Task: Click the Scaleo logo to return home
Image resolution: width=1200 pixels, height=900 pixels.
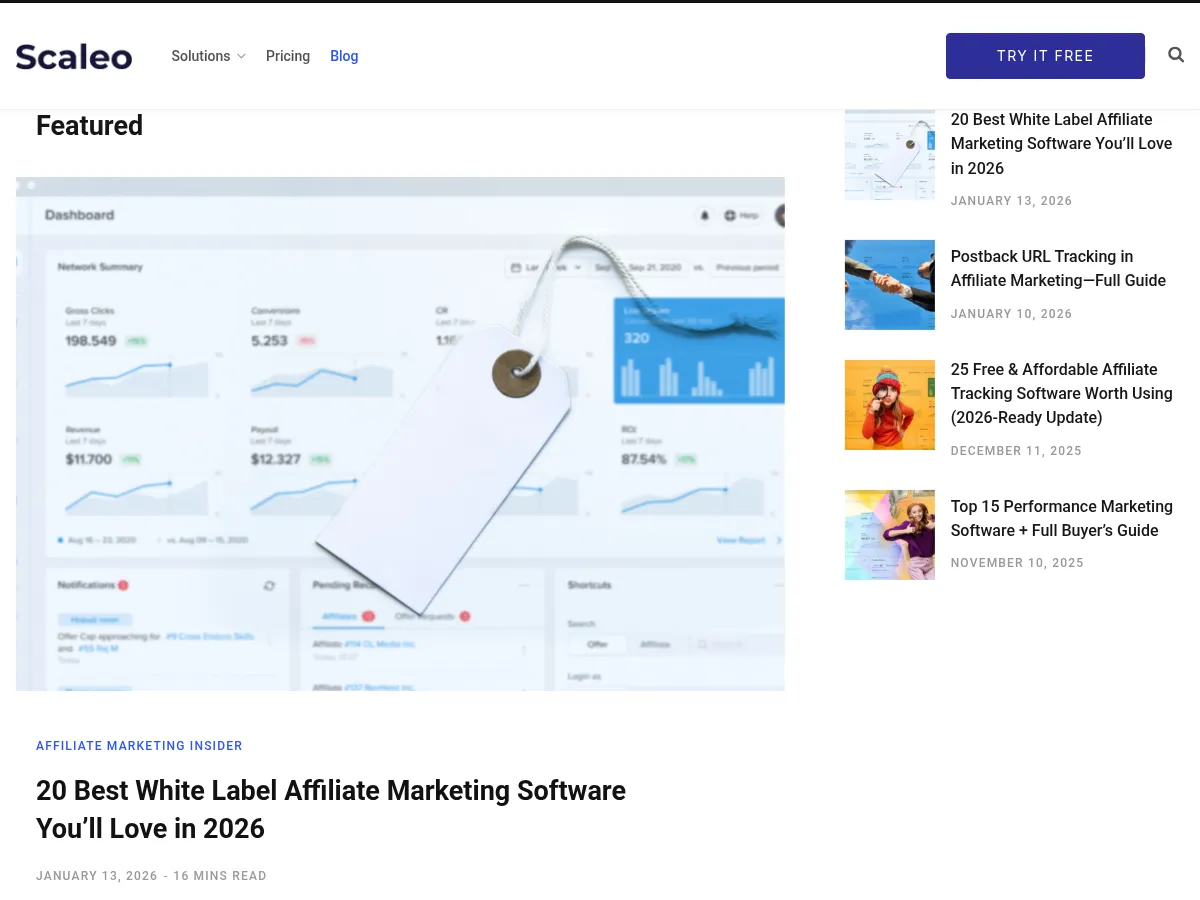Action: [x=73, y=56]
